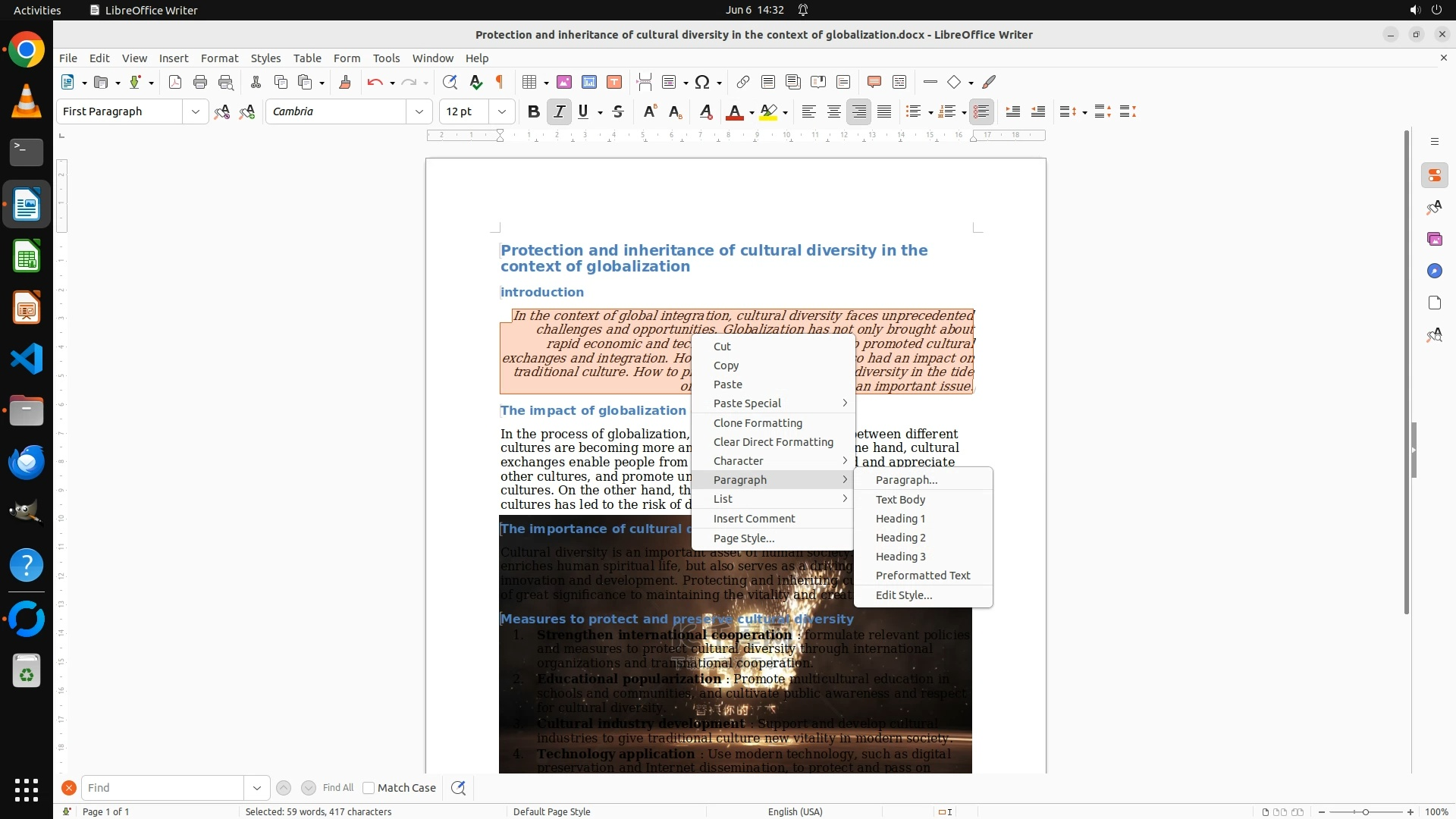Screen dimensions: 1456x819
Task: Open the font size dropdown arrow
Action: point(501,112)
